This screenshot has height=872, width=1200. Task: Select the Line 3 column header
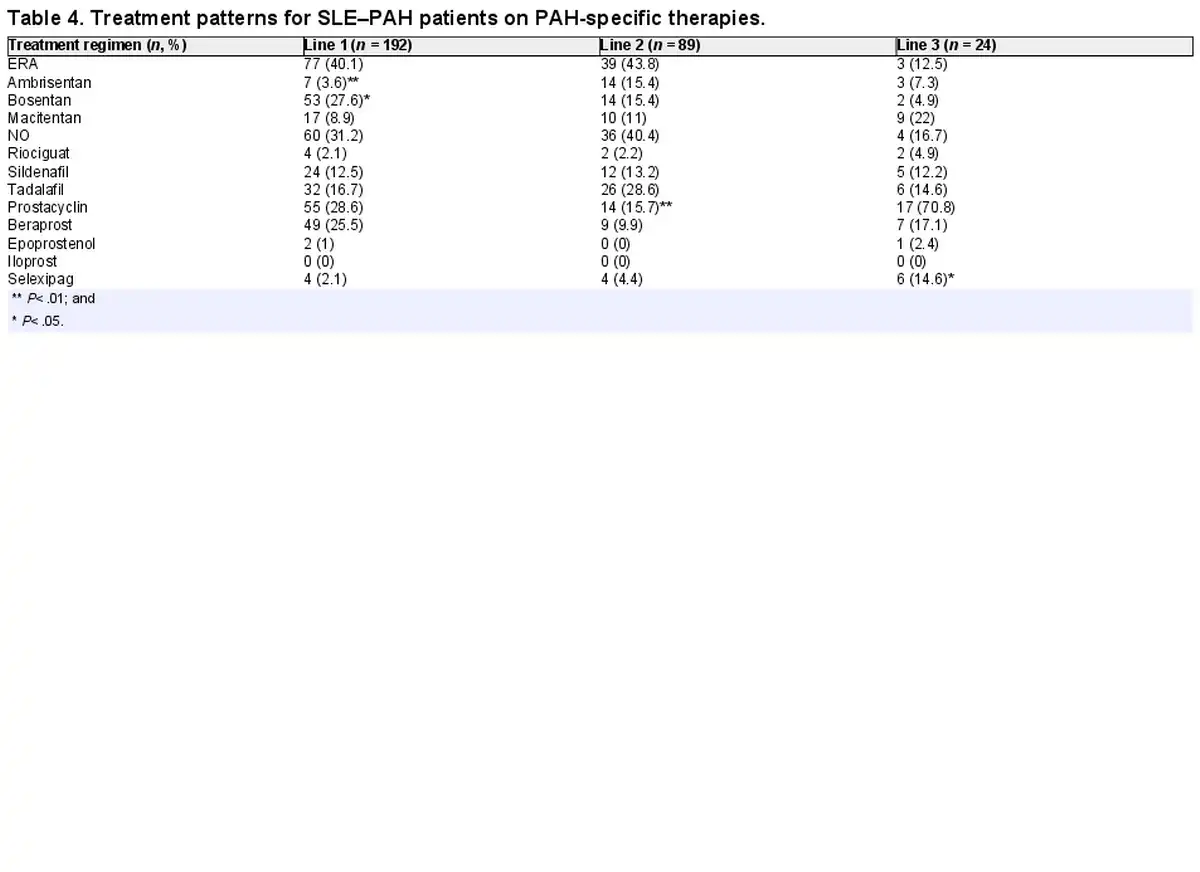[946, 45]
